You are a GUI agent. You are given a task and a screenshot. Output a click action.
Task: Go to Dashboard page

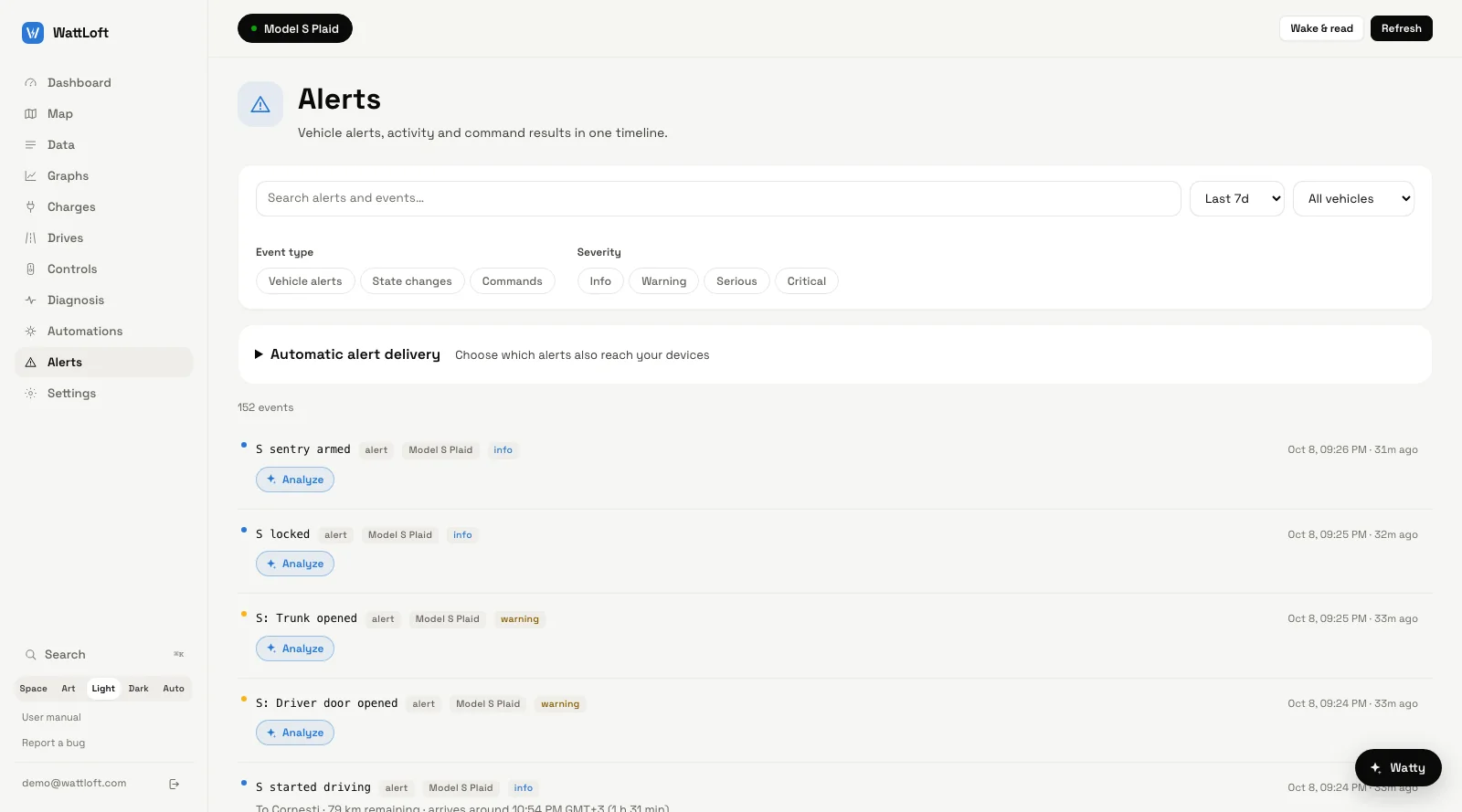pyautogui.click(x=103, y=83)
